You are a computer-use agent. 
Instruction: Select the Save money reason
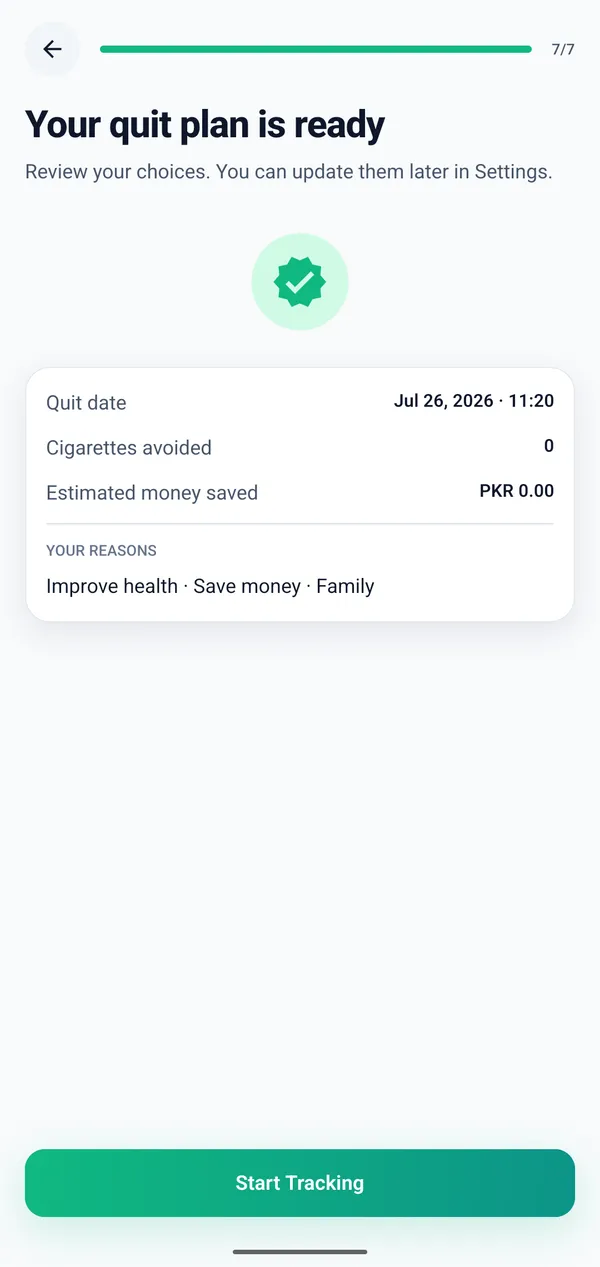pos(247,586)
